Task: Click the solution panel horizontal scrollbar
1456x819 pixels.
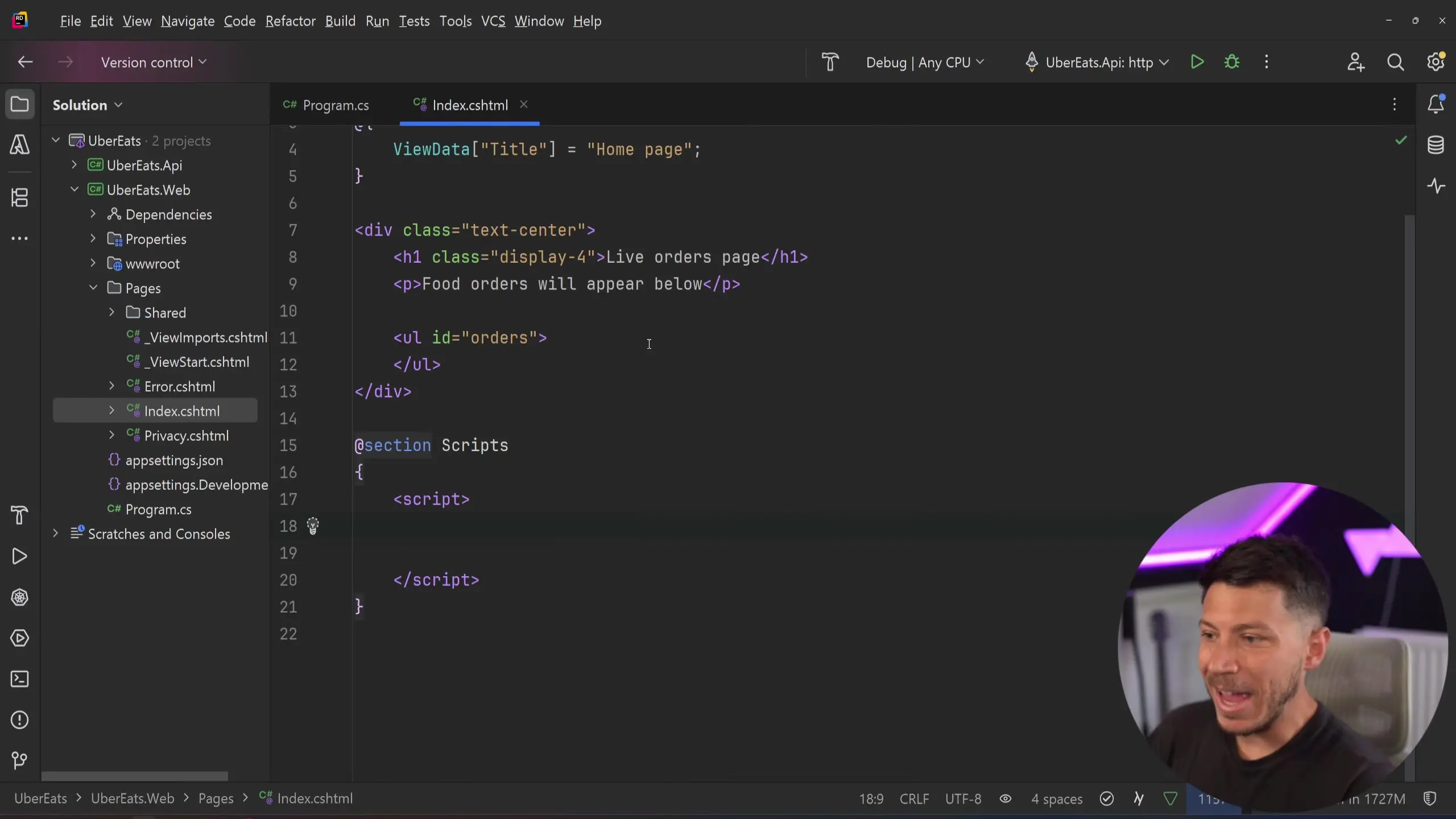Action: 135,776
